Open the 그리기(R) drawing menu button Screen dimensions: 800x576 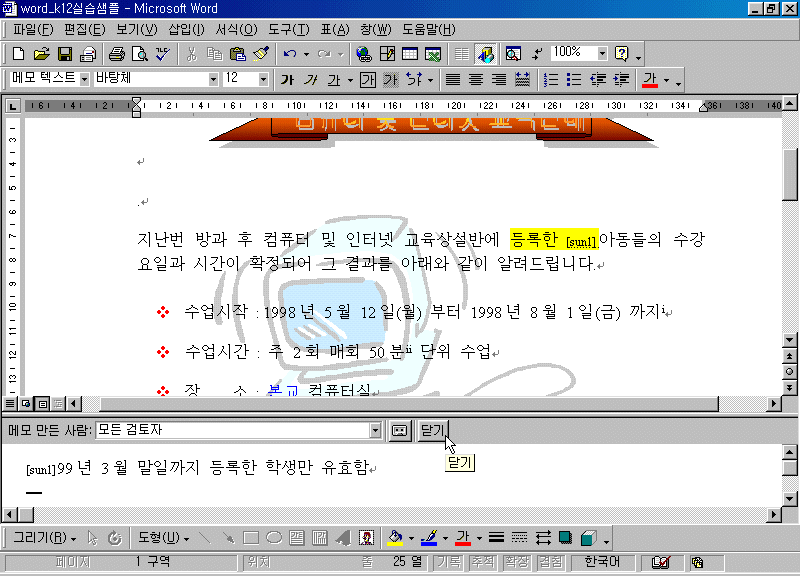[45, 537]
